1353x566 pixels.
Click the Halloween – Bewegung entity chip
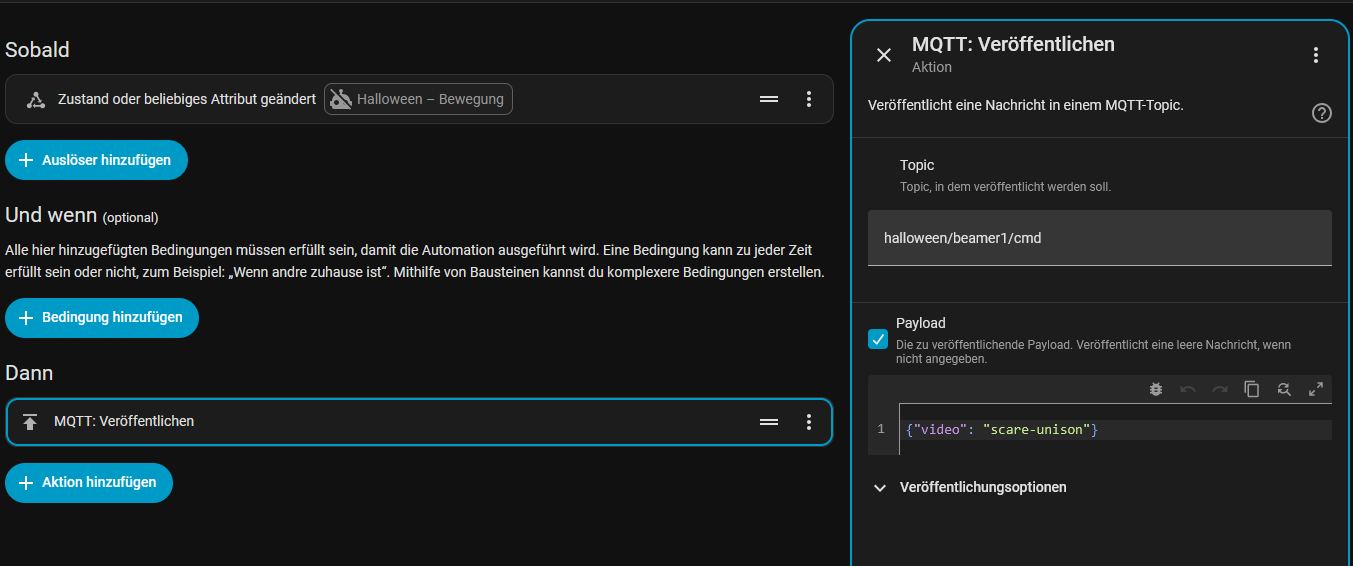418,99
